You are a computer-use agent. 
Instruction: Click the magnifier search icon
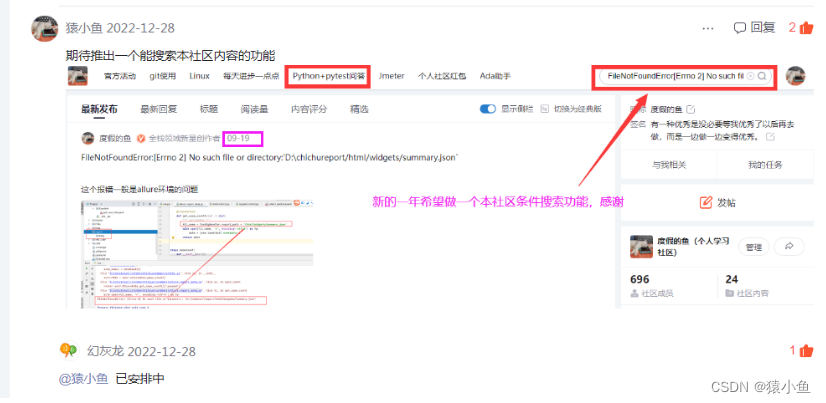762,76
